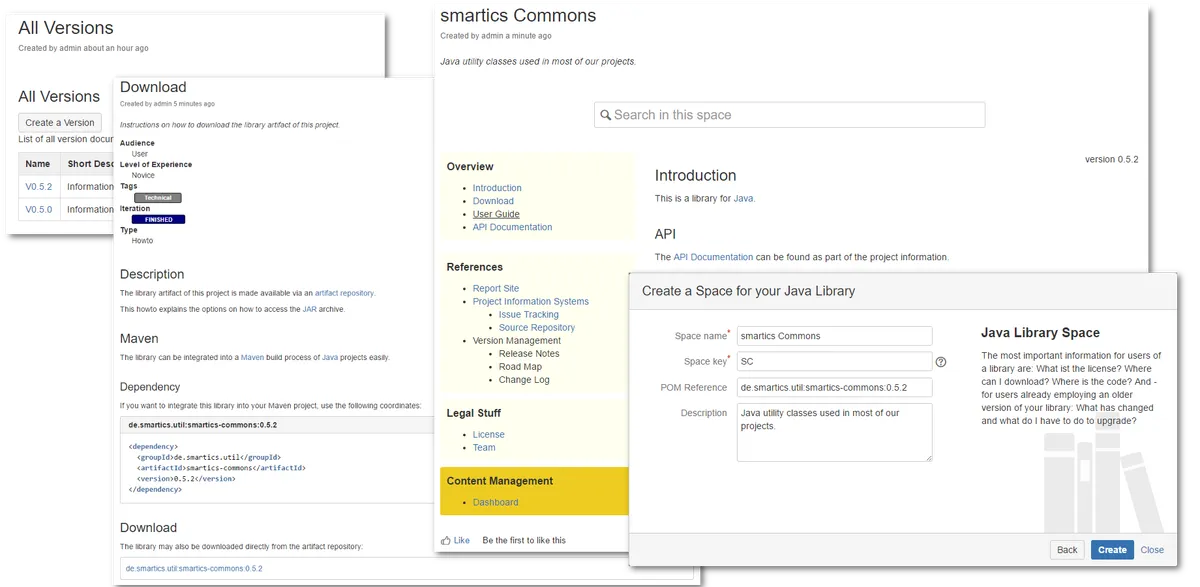
Task: Open the V0.5.2 version link
Action: click(39, 186)
